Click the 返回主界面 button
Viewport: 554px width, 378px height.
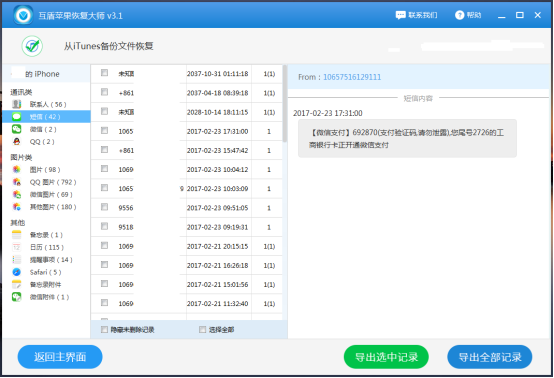tap(60, 357)
